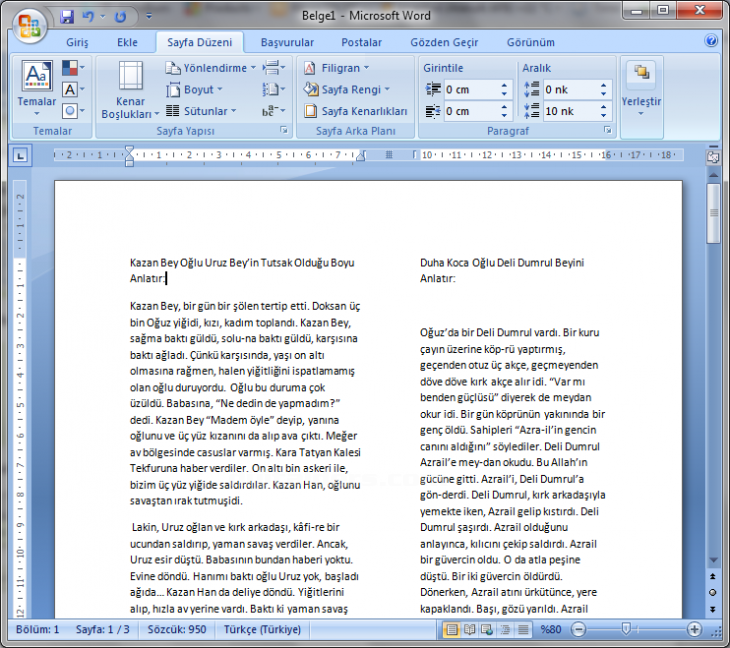This screenshot has height=648, width=730.
Task: Open Postalar tab
Action: click(x=361, y=42)
